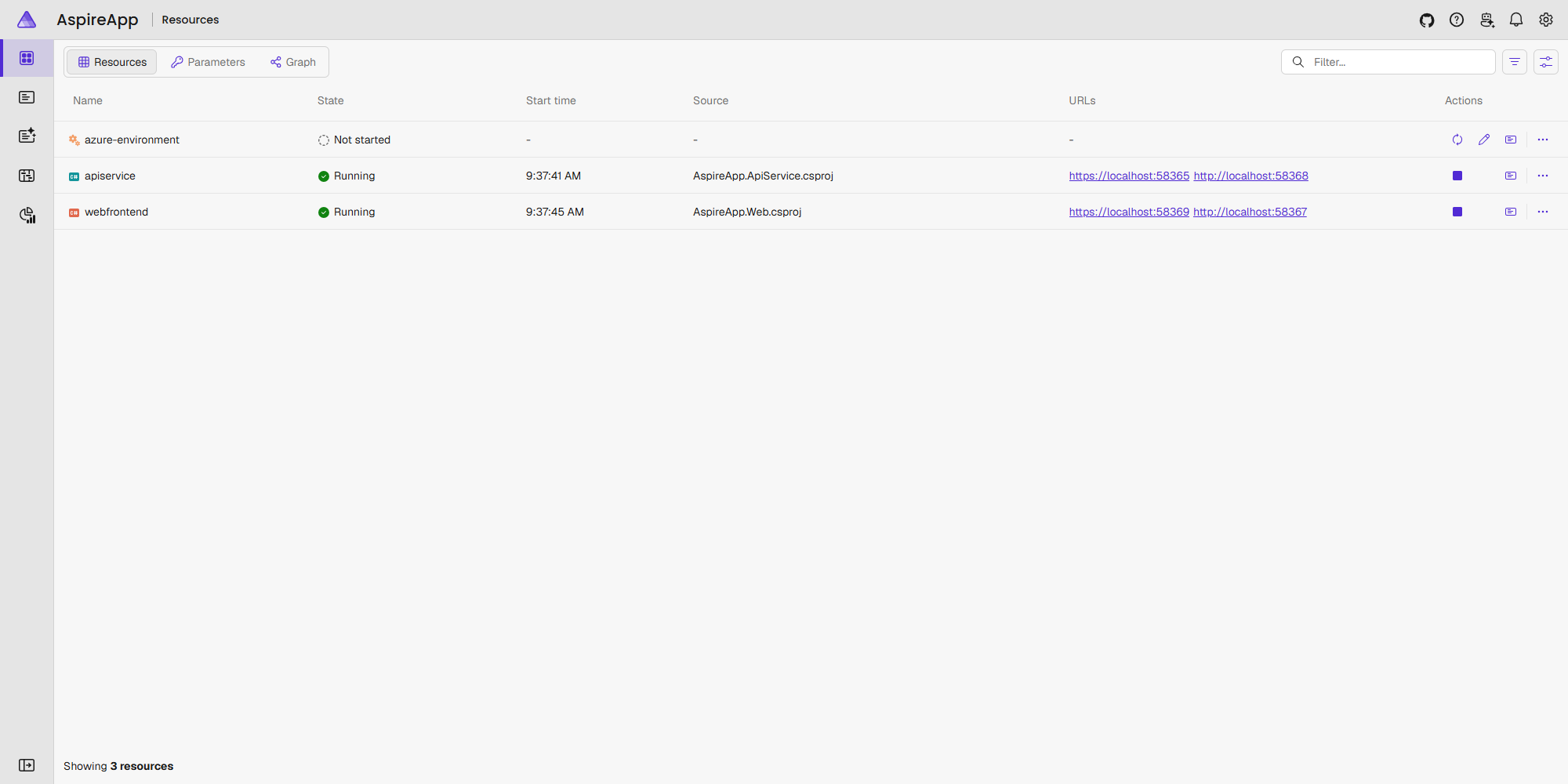View console logs for webfrontend

(x=1511, y=212)
